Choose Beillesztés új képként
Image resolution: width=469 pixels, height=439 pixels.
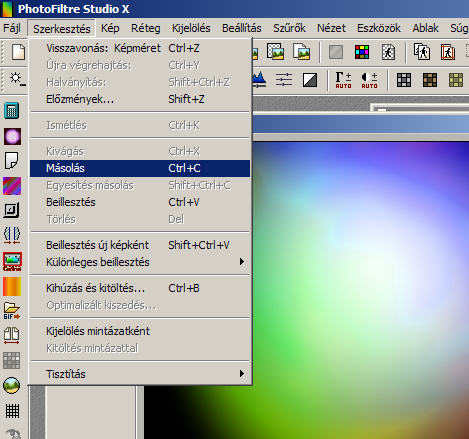tap(140, 245)
